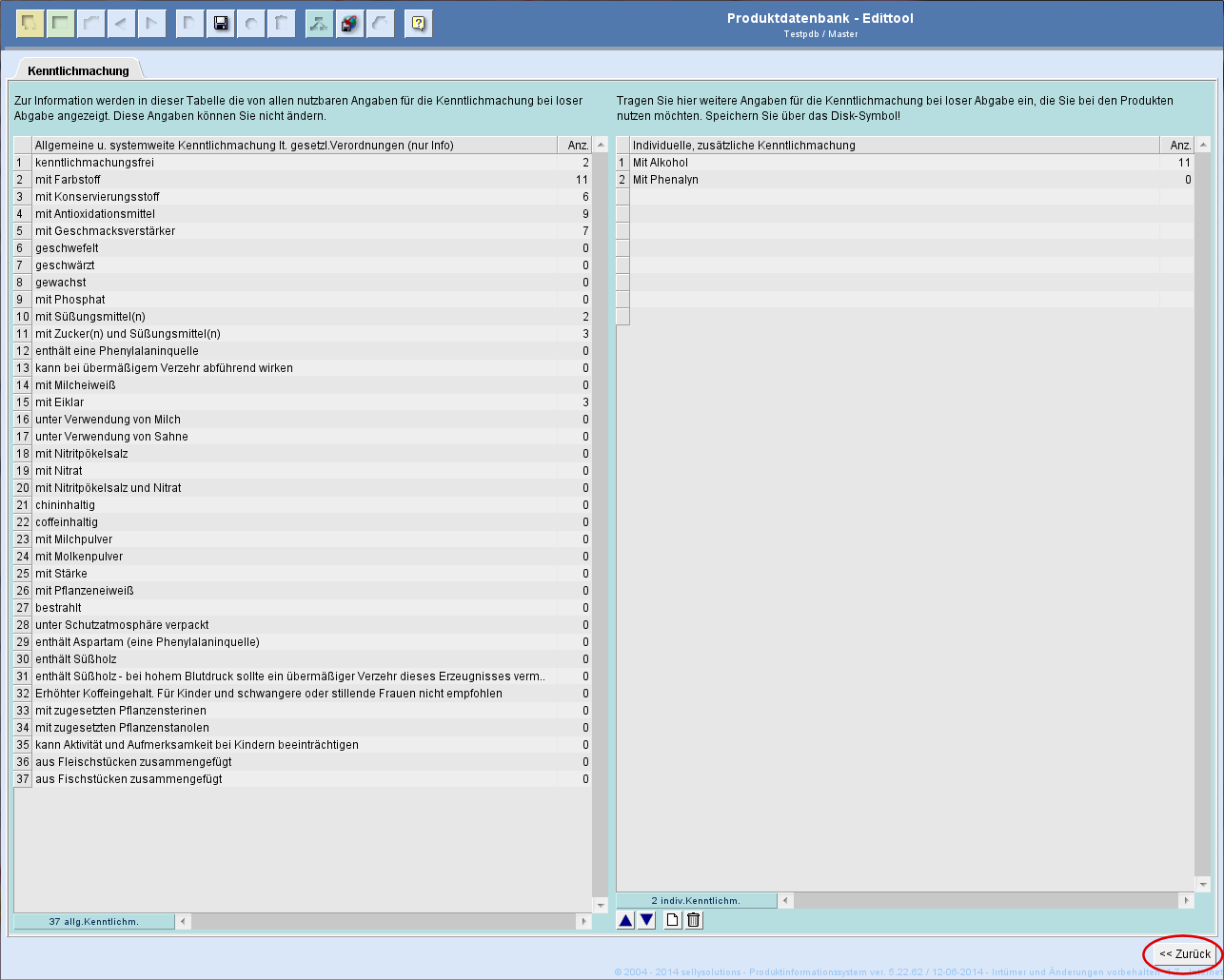Screen dimensions: 1224x980
Task: Add new entry via blank page icon
Action: point(673,920)
